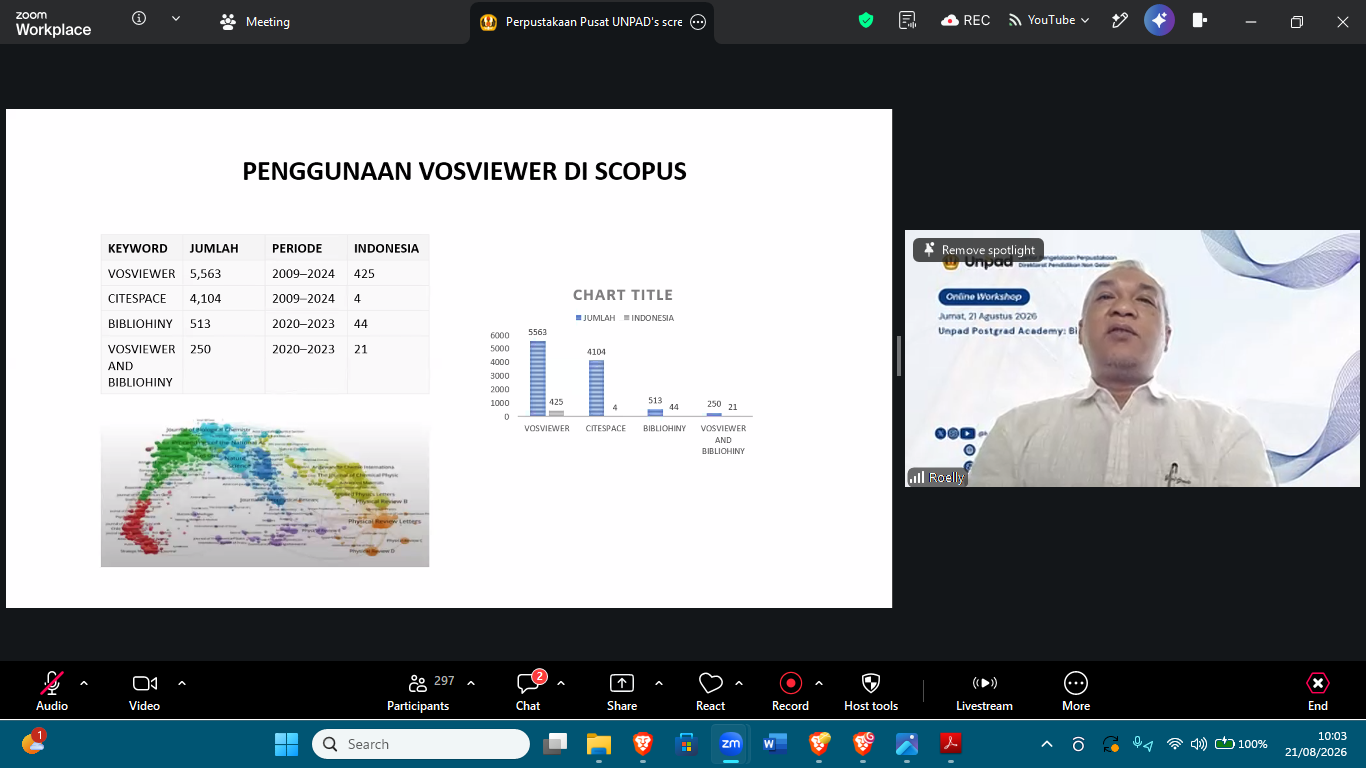Expand record options arrow
Image resolution: width=1366 pixels, height=768 pixels.
(819, 683)
